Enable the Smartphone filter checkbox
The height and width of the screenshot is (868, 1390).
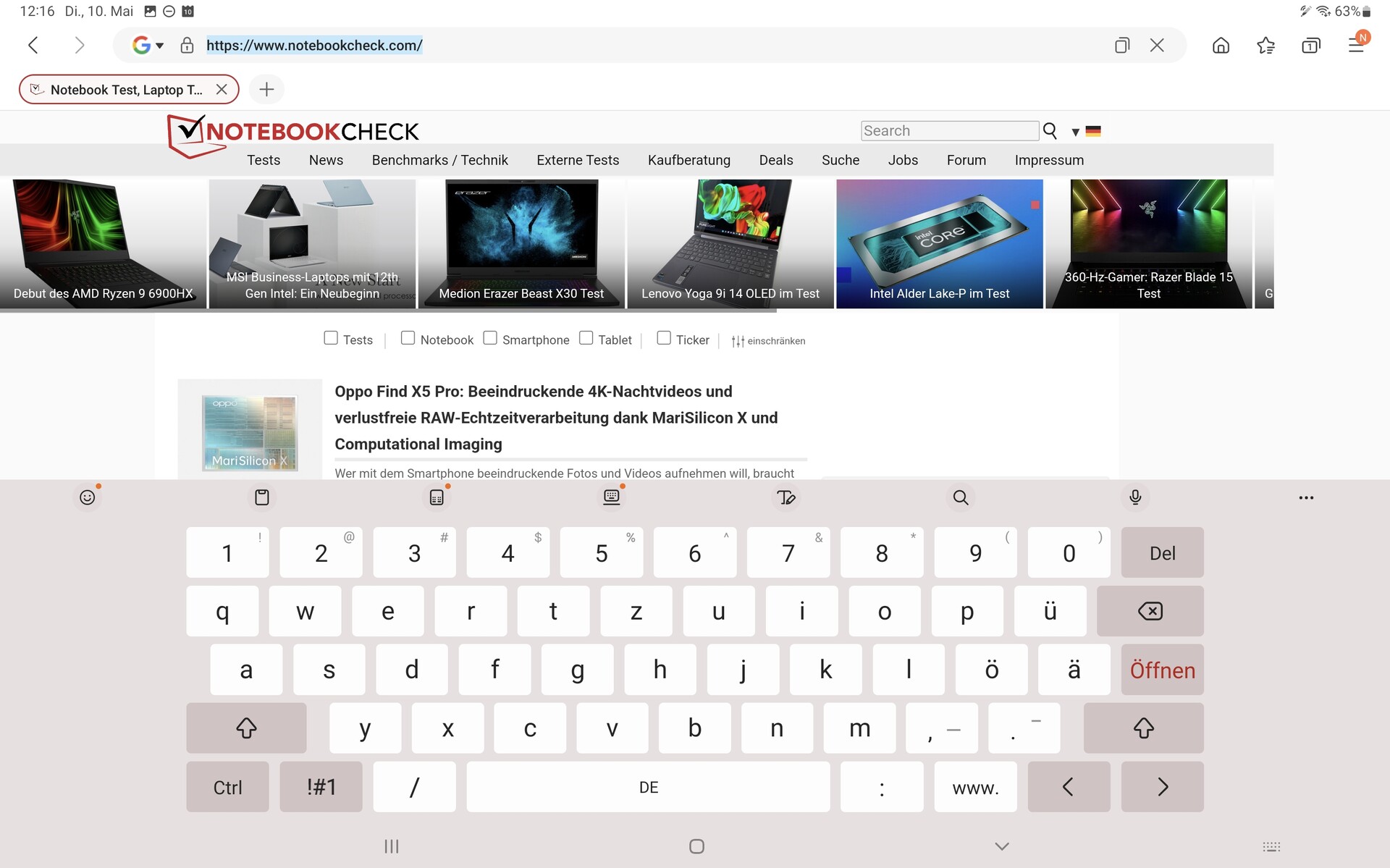tap(490, 338)
